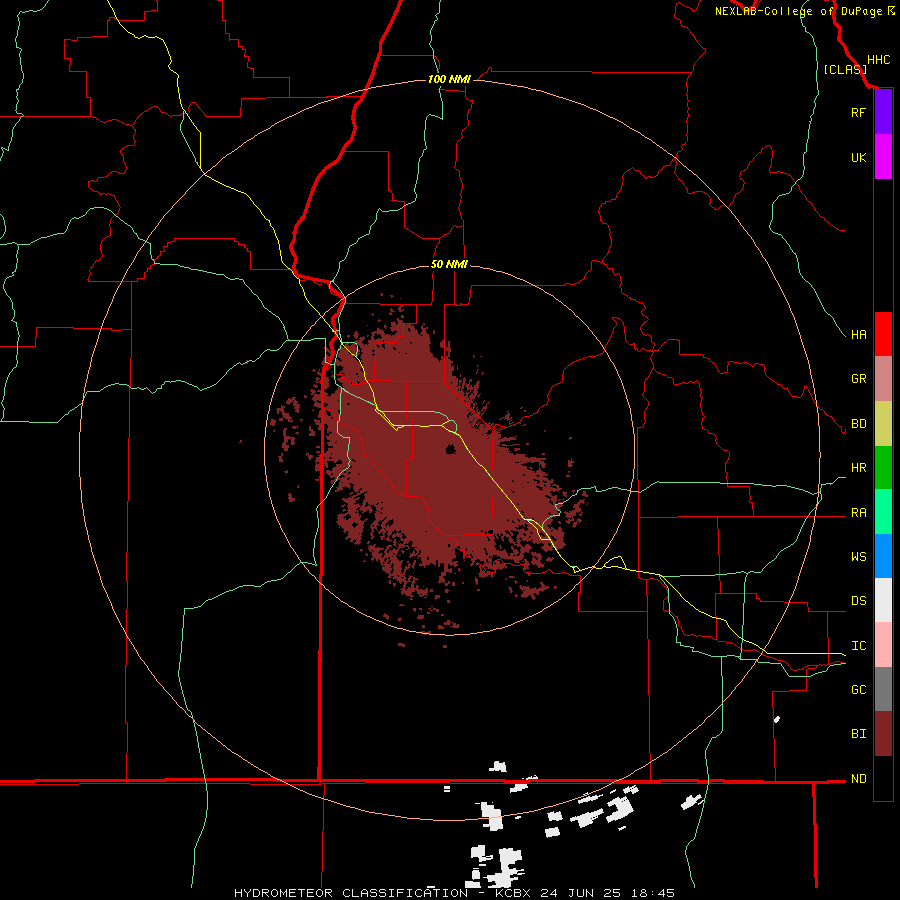
Task: Click the 'DS' legend label
Action: [x=858, y=601]
